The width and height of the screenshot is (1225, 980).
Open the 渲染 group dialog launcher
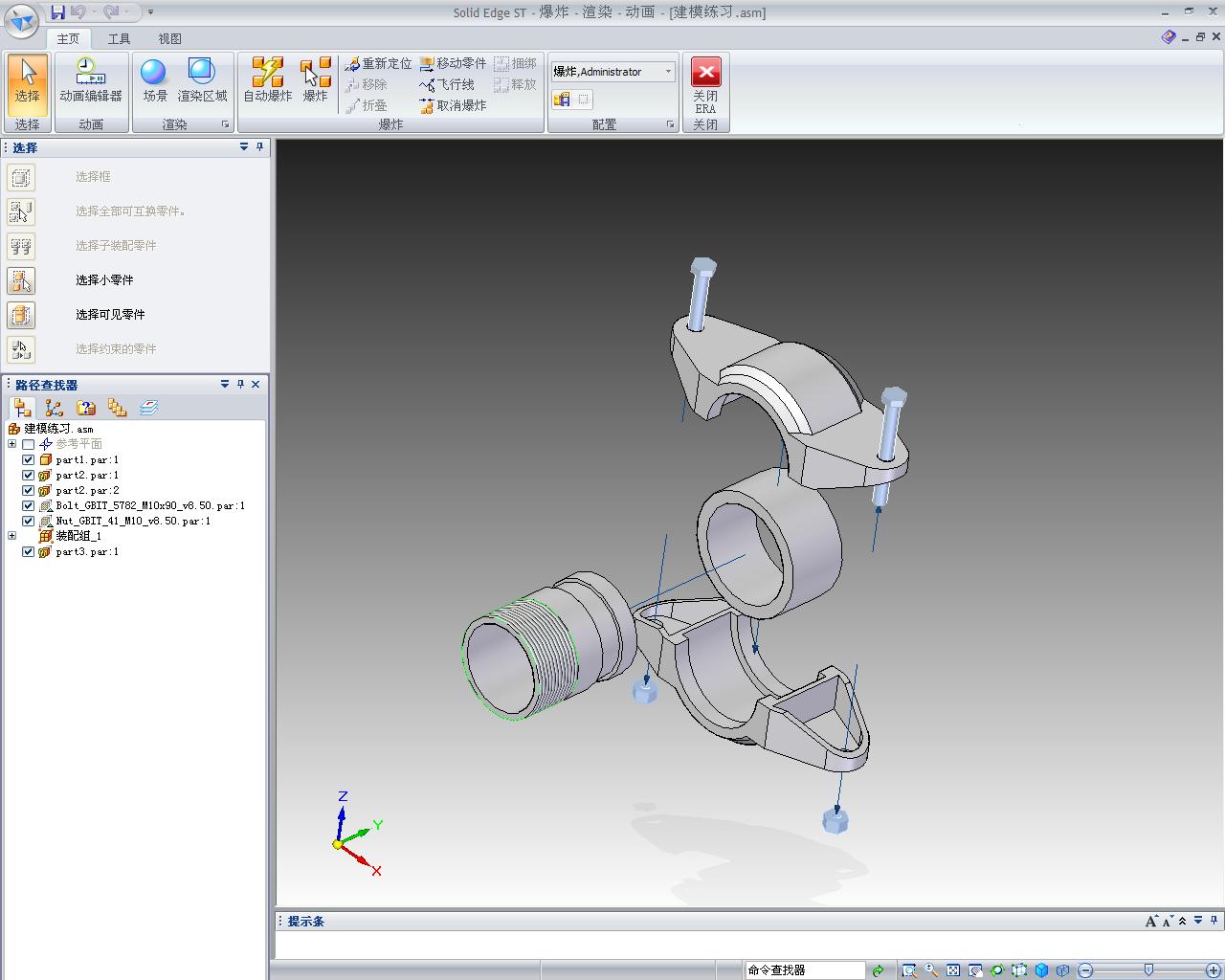tap(226, 124)
